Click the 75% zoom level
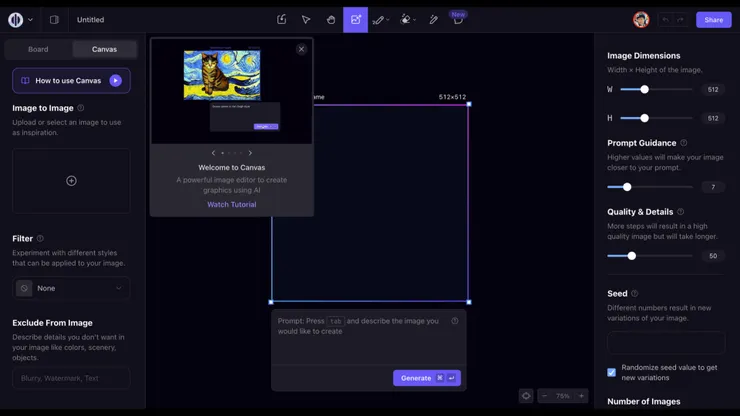740x416 pixels. tap(563, 396)
